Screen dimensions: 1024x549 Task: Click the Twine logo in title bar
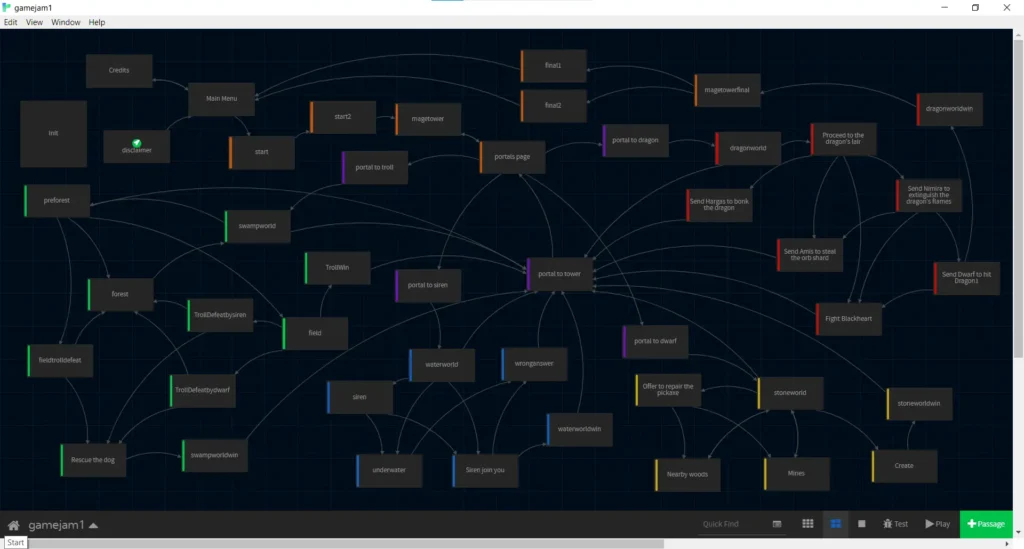pos(7,7)
